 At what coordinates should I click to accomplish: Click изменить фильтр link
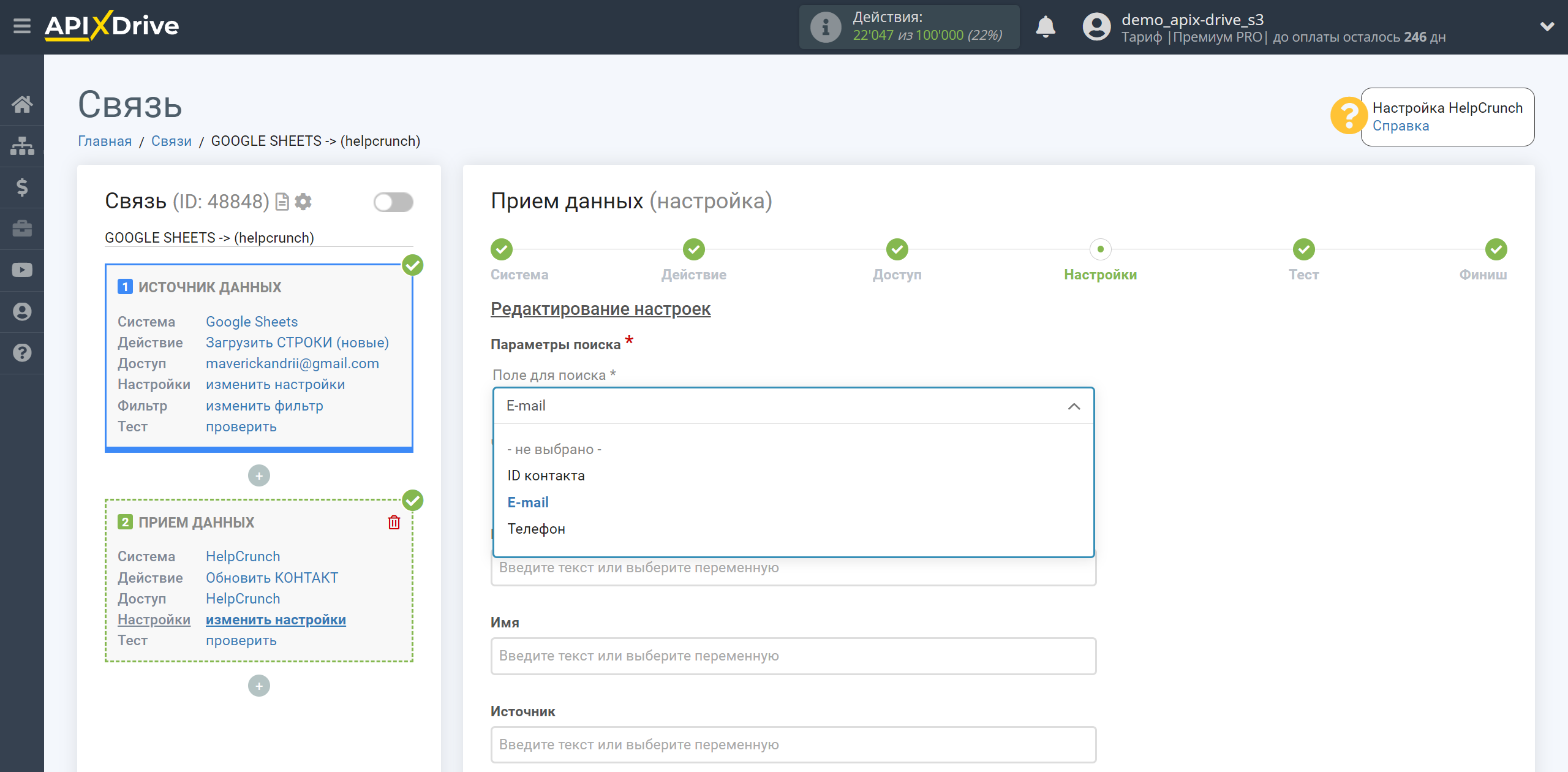pos(264,406)
